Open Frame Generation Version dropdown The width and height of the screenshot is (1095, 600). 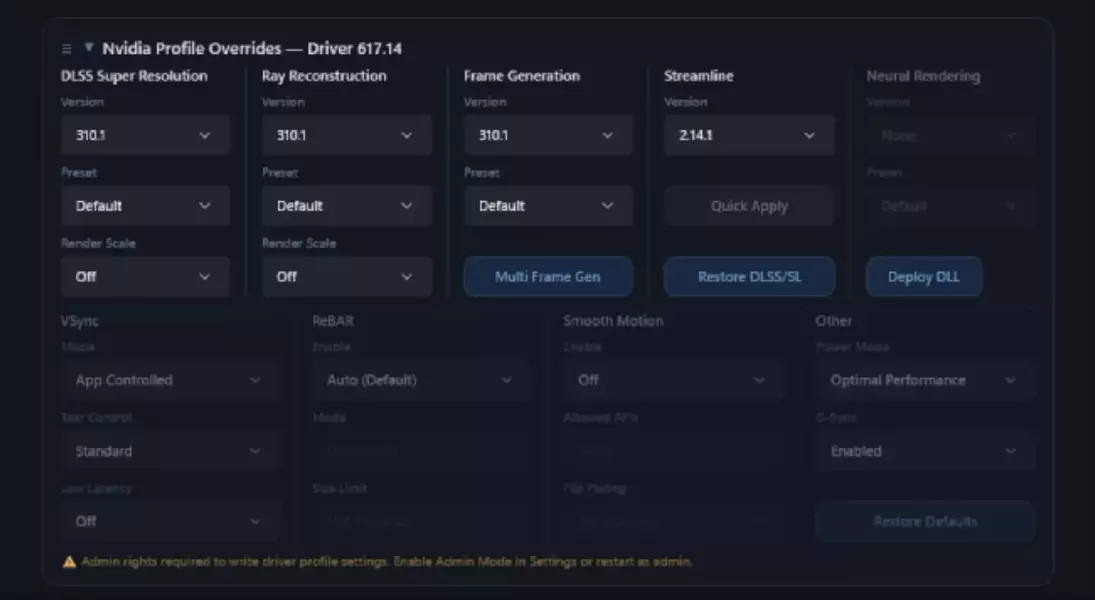coord(548,136)
